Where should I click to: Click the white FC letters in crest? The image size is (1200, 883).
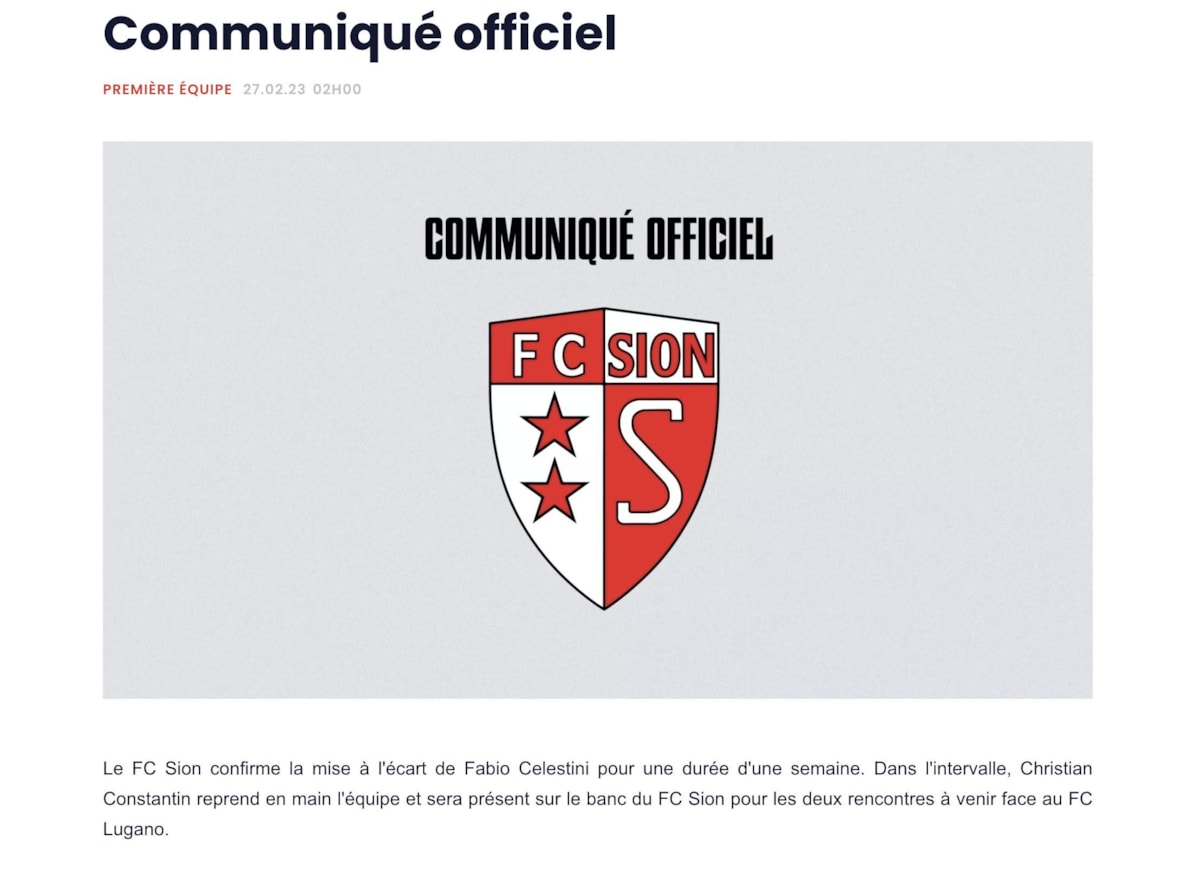pyautogui.click(x=548, y=355)
